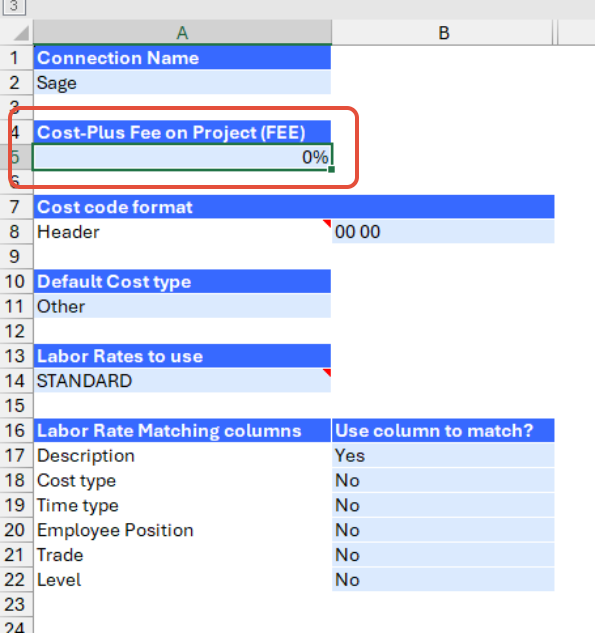Click the comment indicator on STANDARD cell
Screen dimensions: 595x633
pos(327,373)
